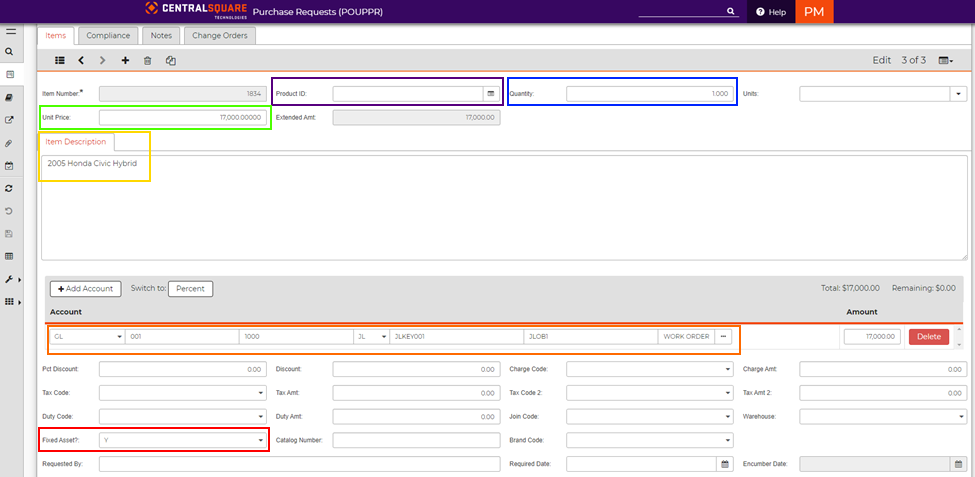Open the Required Date calendar picker

coord(724,463)
